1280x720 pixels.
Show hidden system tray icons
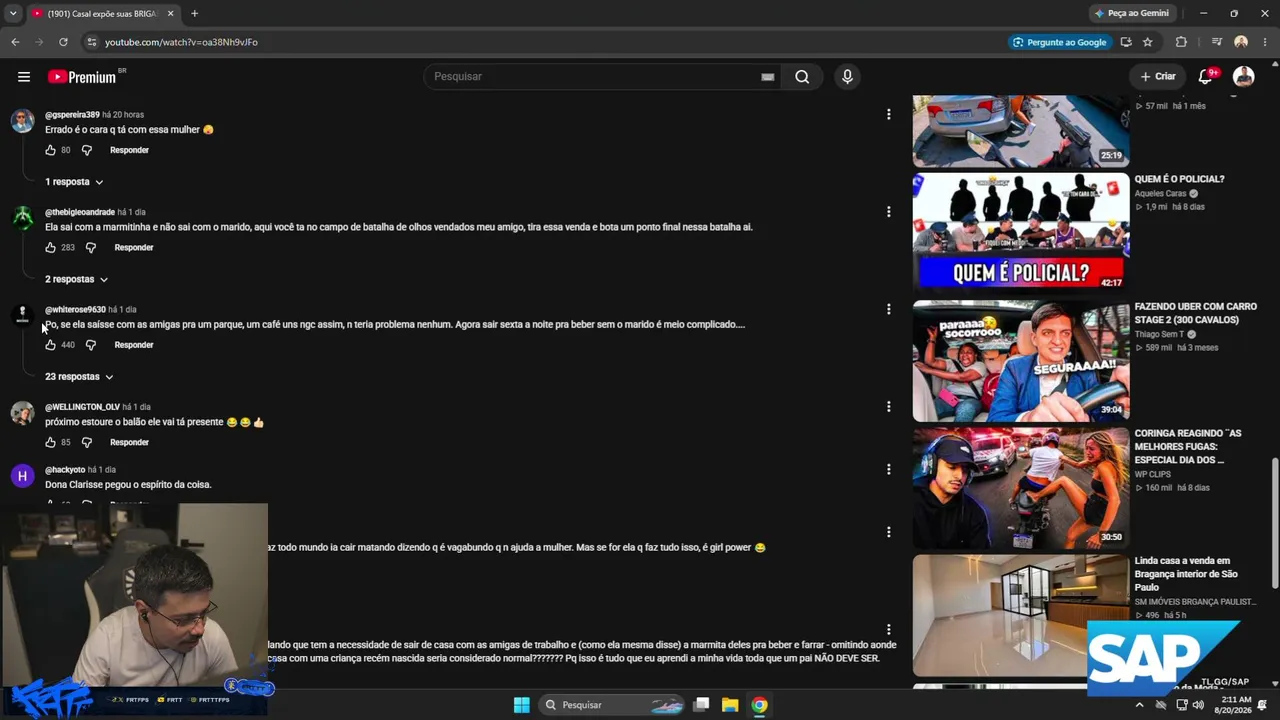coord(1139,705)
